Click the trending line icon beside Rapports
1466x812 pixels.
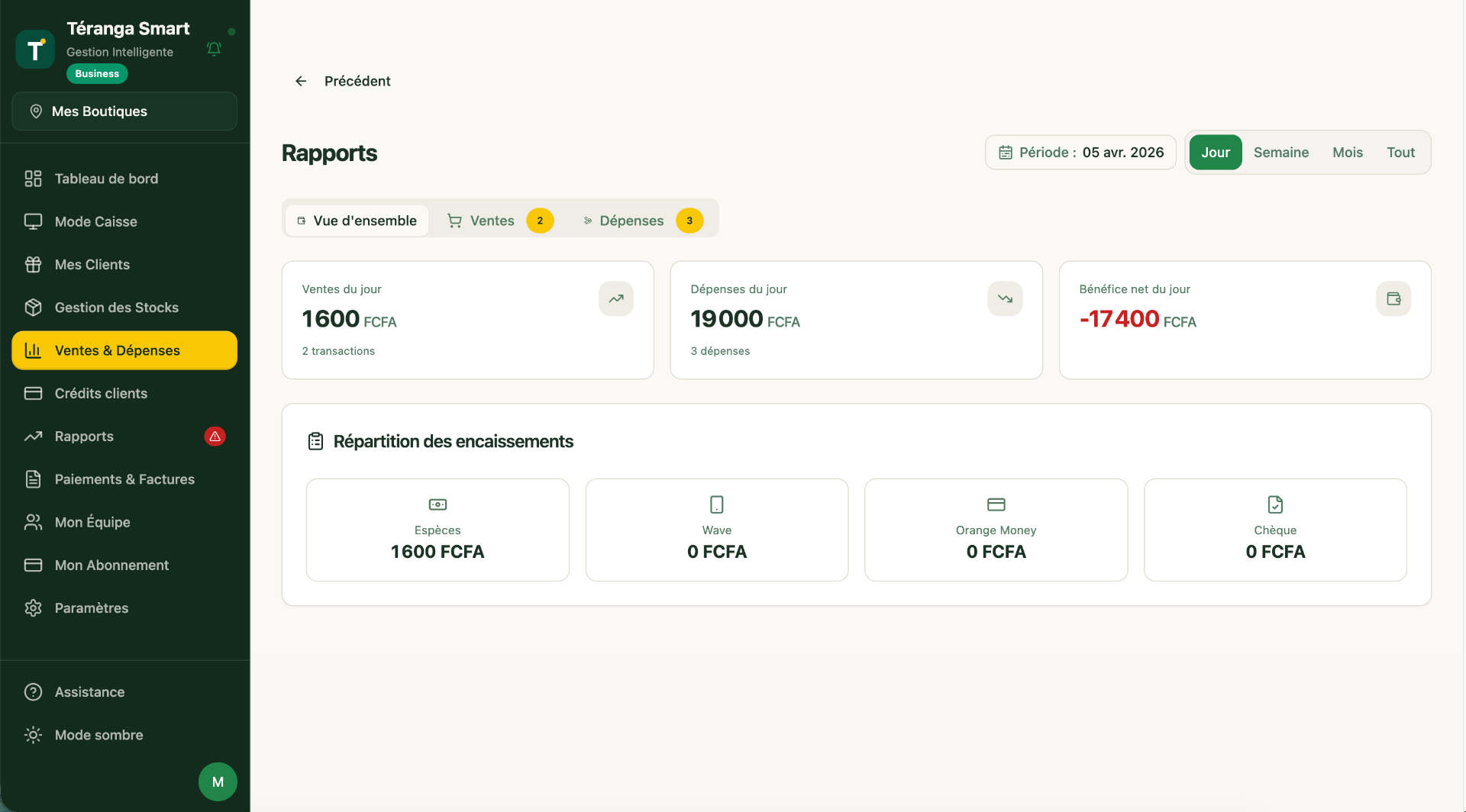click(x=33, y=437)
